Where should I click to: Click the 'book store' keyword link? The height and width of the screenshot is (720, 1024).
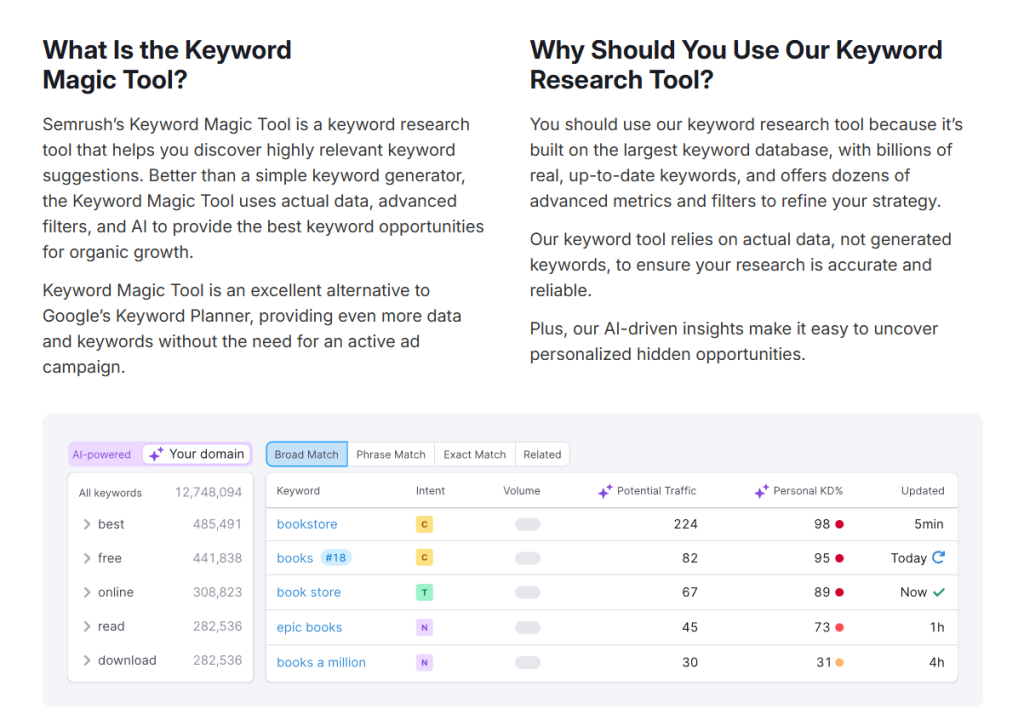[x=309, y=592]
